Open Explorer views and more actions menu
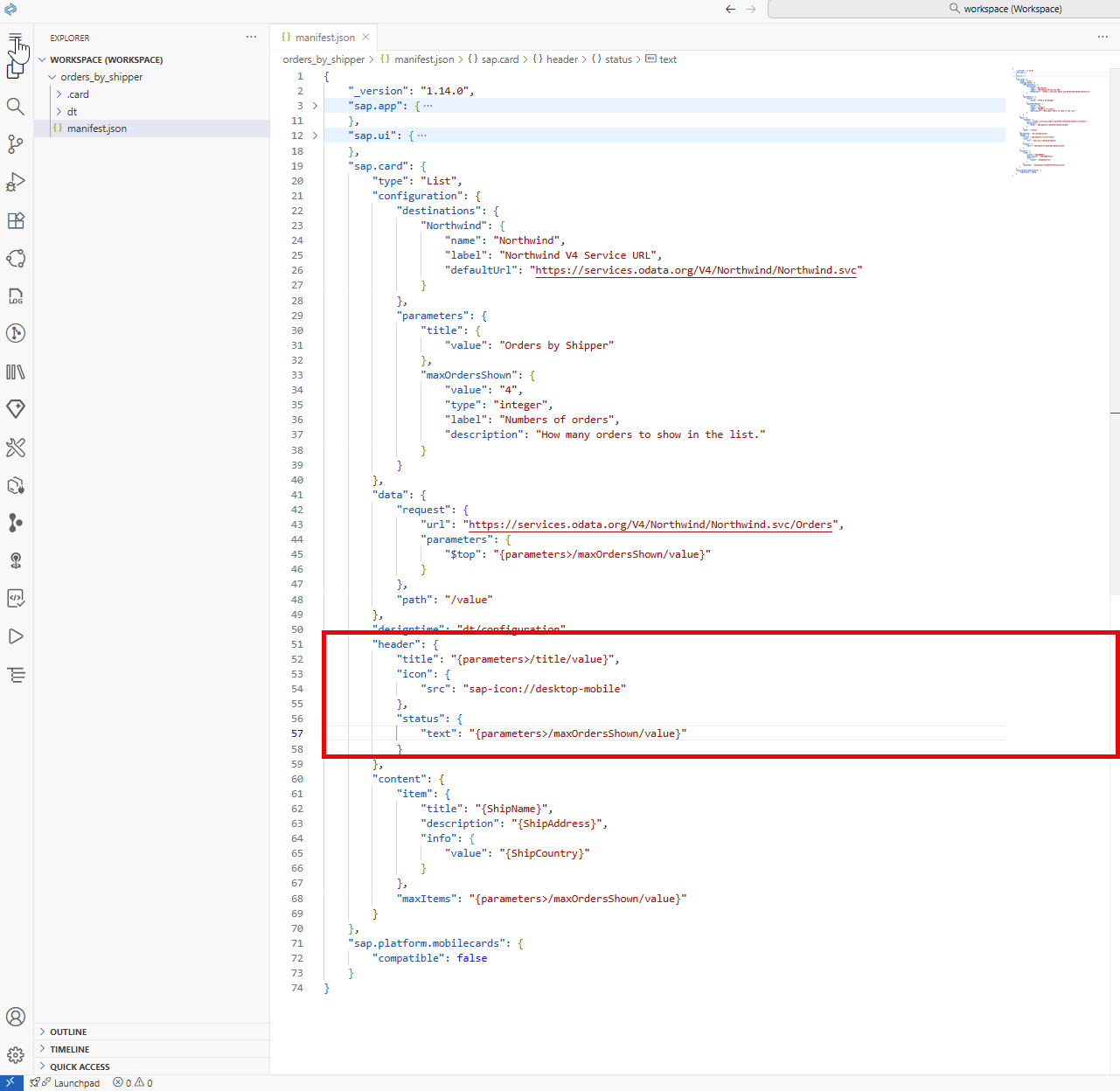Viewport: 1120px width, 1091px height. point(252,38)
